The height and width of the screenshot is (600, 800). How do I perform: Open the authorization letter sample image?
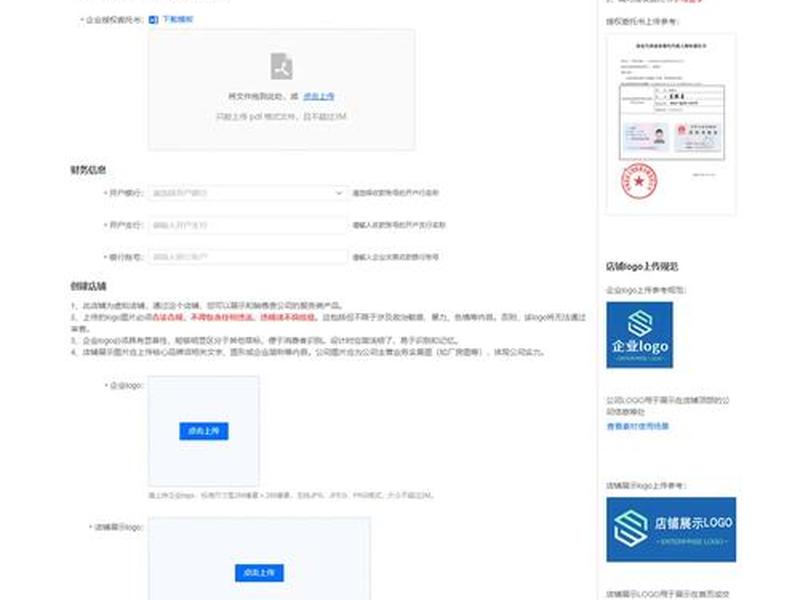tap(671, 124)
